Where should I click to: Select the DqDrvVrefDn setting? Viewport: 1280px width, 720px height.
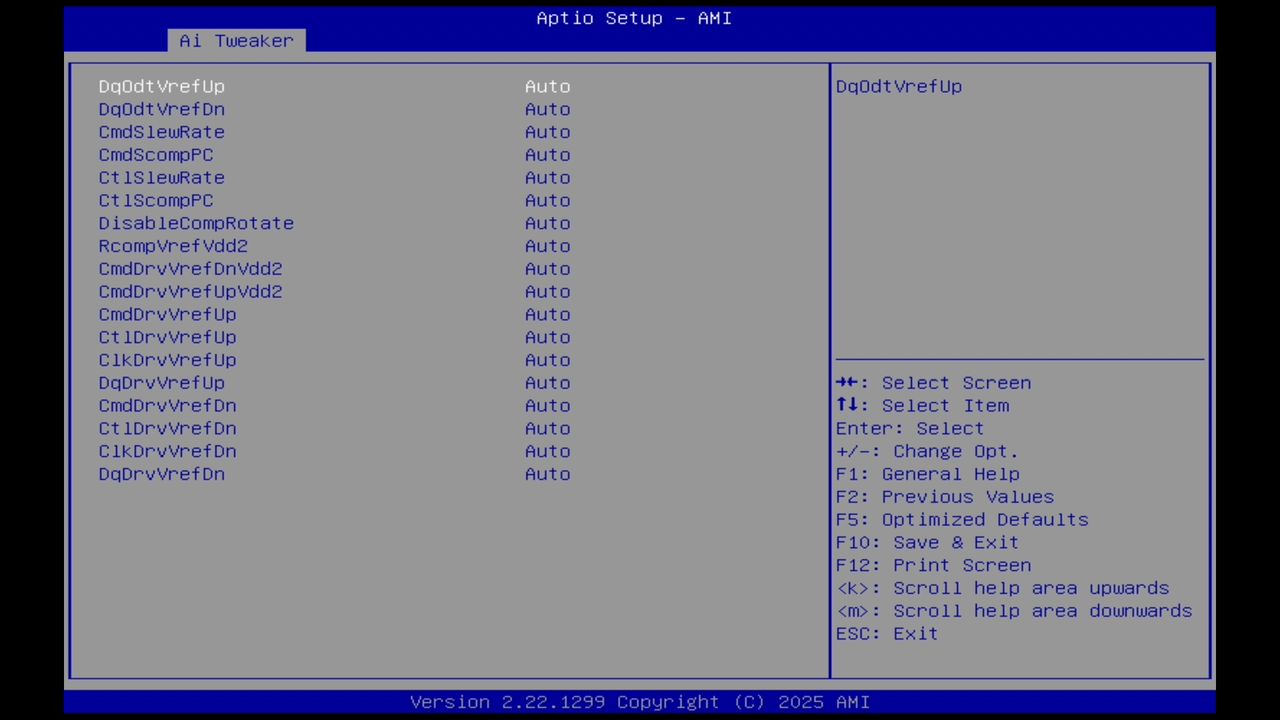[x=161, y=474]
